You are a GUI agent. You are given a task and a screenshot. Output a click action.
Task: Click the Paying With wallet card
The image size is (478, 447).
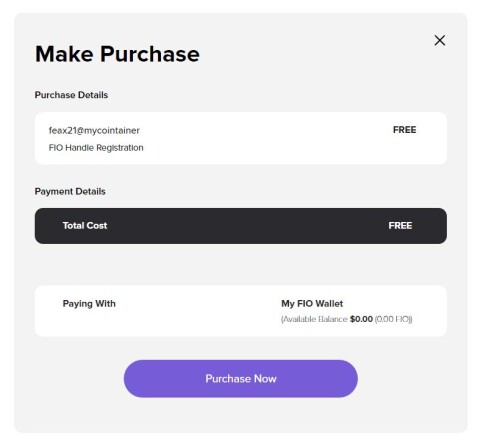coord(241,311)
